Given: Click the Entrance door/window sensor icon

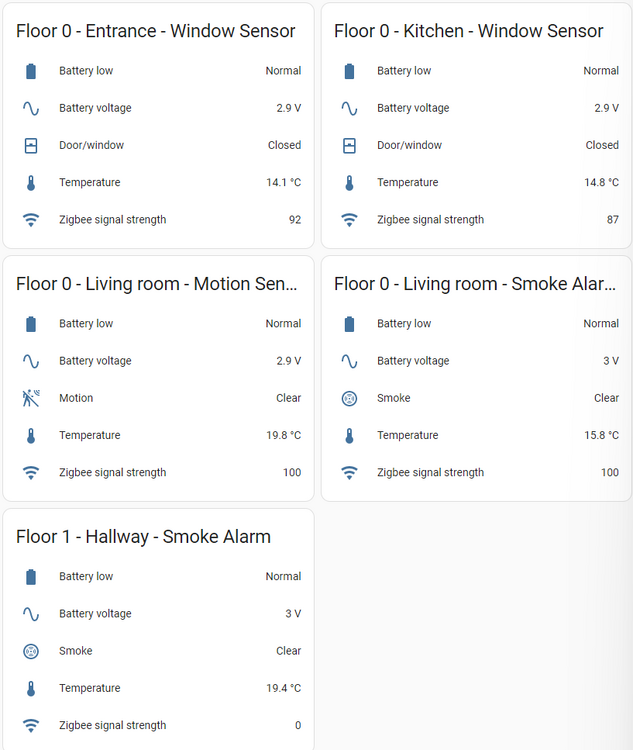Looking at the screenshot, I should [x=31, y=146].
